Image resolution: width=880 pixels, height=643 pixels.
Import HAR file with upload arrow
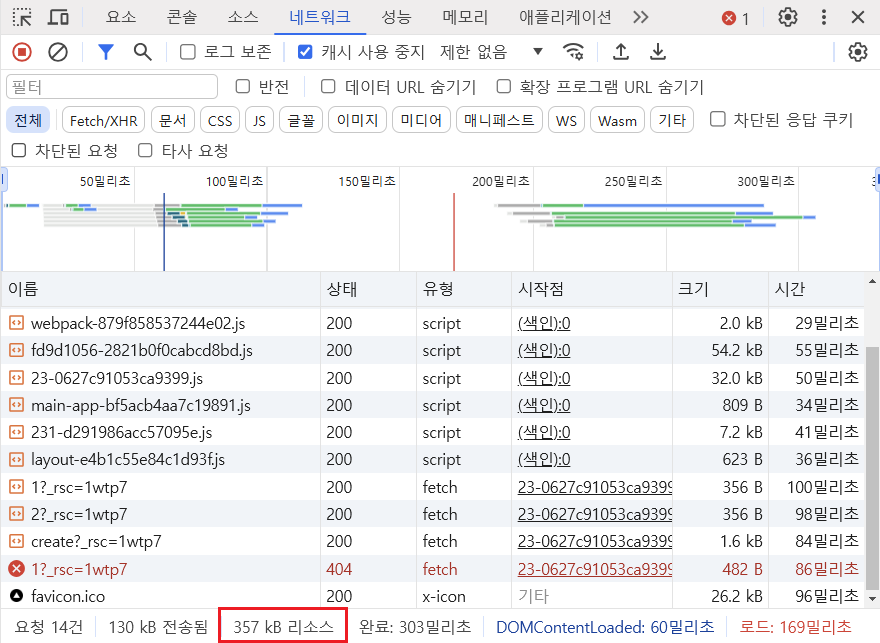coord(620,52)
